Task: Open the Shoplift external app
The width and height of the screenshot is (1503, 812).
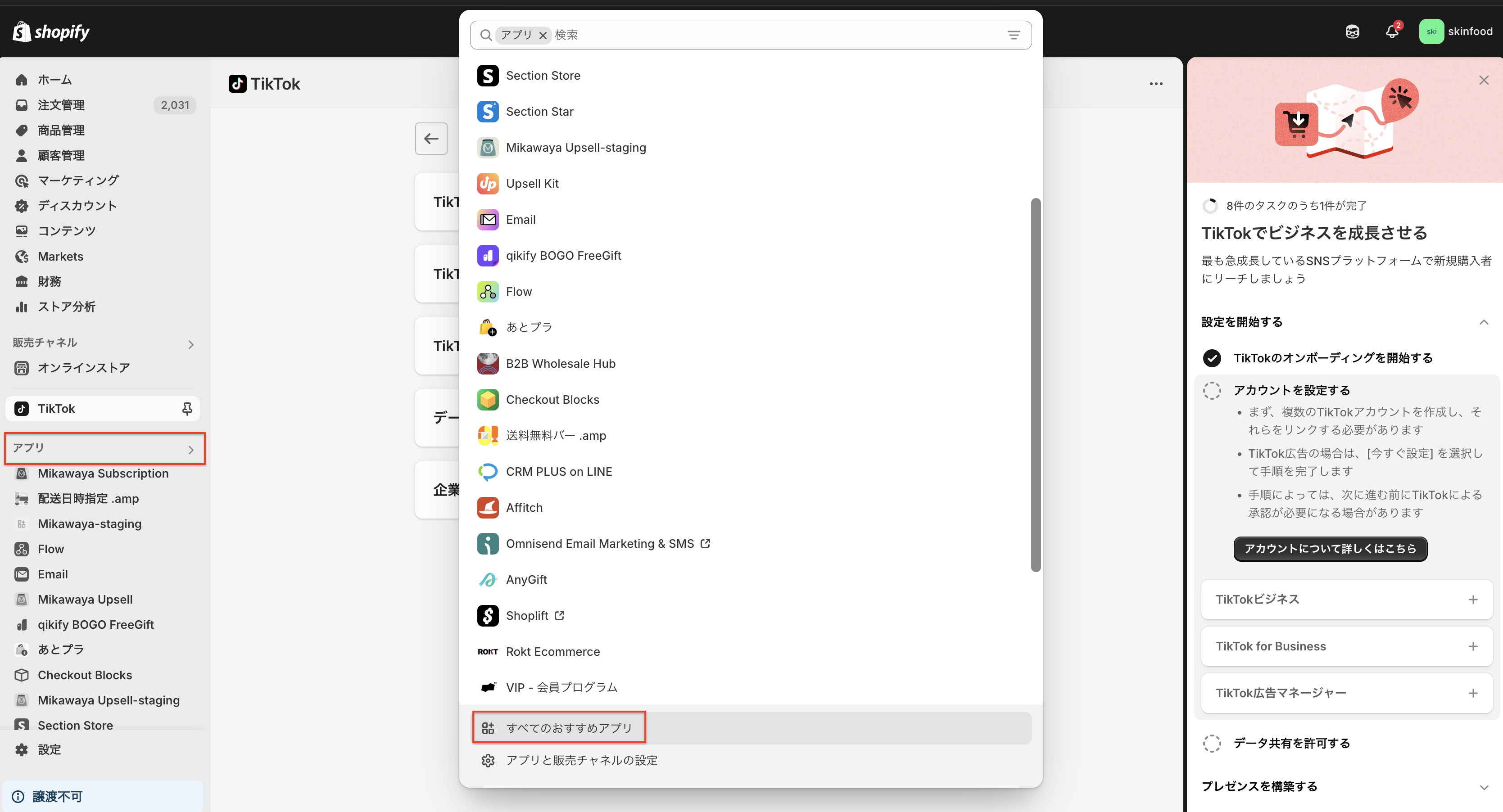Action: pyautogui.click(x=750, y=615)
